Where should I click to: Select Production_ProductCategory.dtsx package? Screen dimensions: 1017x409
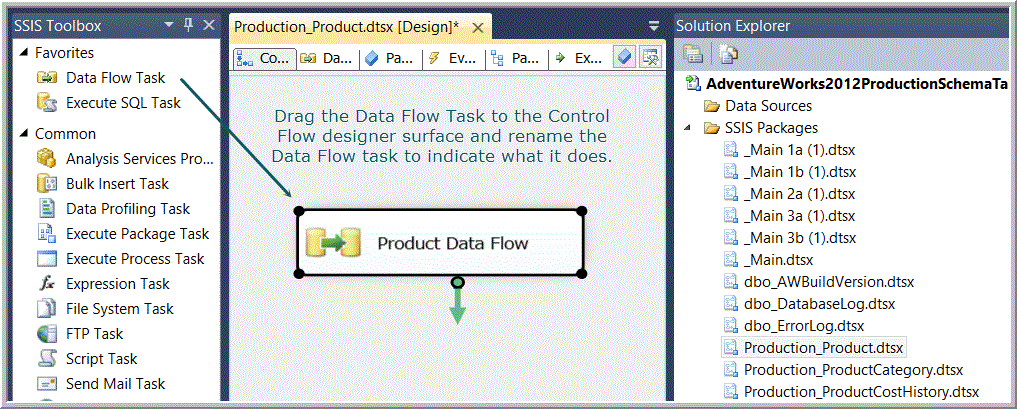(x=843, y=369)
